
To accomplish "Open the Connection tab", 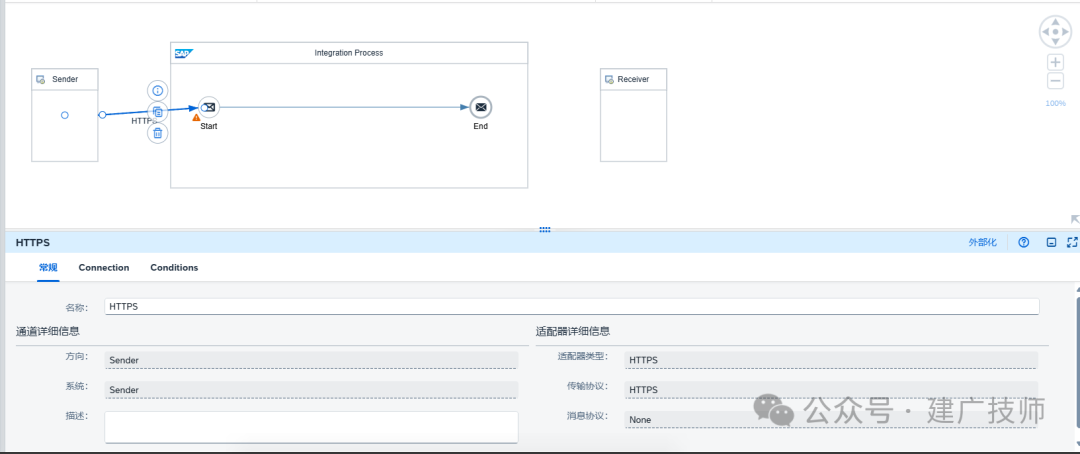I will tap(104, 267).
